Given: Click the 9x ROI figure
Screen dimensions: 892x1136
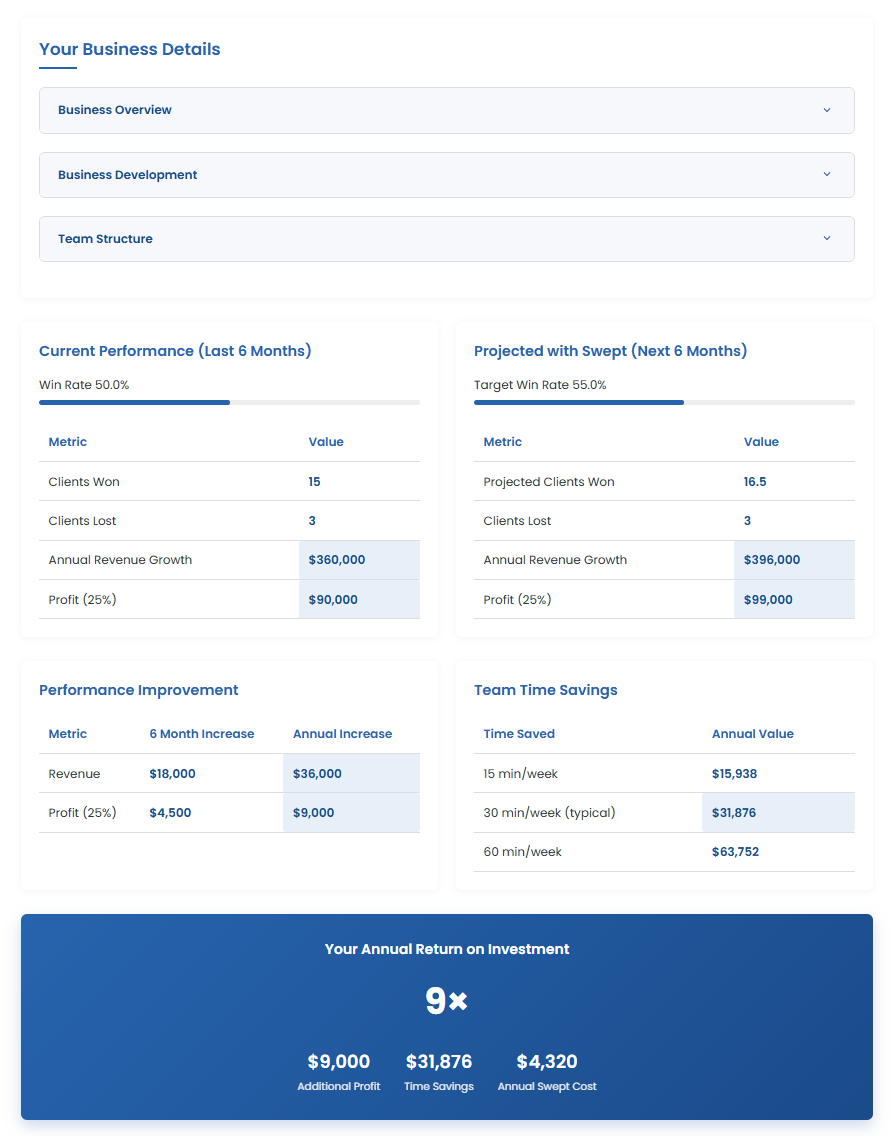Looking at the screenshot, I should tap(446, 999).
